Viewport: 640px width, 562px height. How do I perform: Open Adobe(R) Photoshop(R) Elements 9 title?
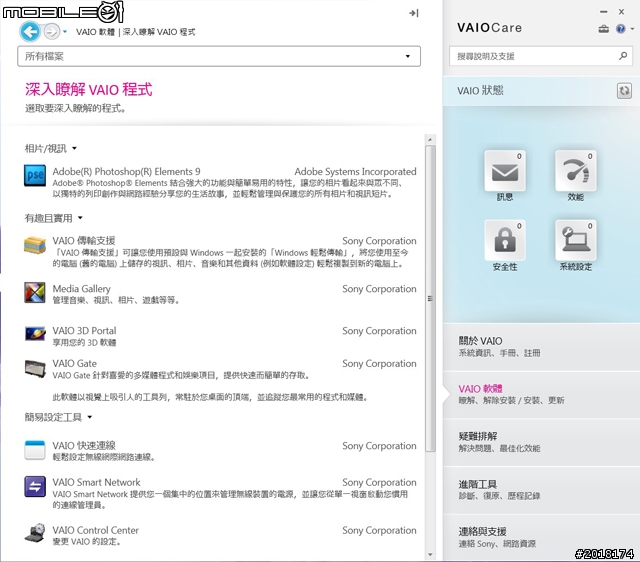(126, 171)
